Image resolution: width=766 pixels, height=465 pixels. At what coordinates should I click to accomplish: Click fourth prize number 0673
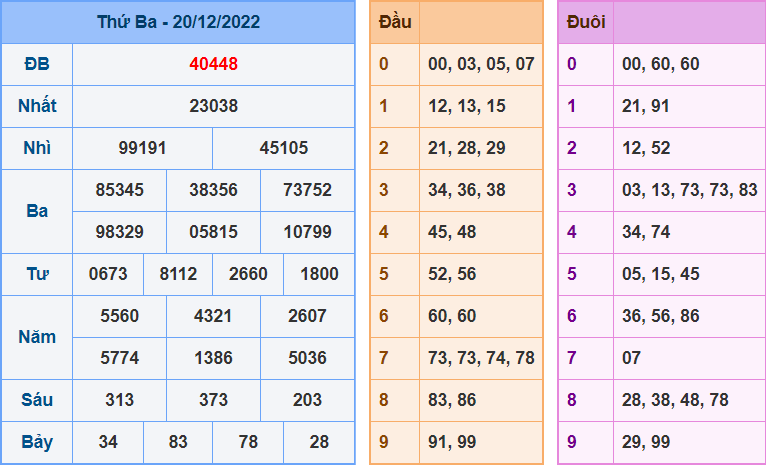(x=108, y=274)
